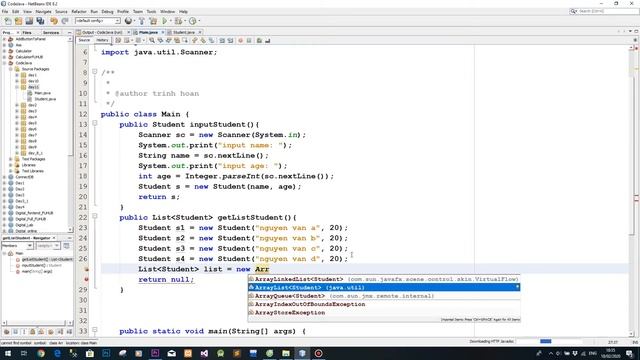
Task: Open Visual Studio from the taskbar
Action: [204, 353]
